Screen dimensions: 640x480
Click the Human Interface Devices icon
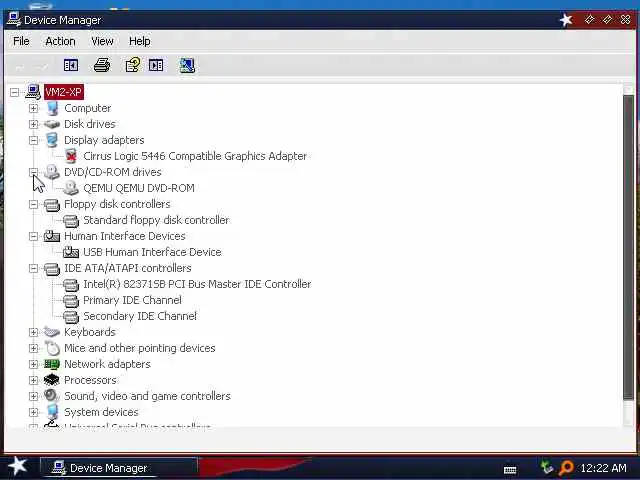(52, 236)
